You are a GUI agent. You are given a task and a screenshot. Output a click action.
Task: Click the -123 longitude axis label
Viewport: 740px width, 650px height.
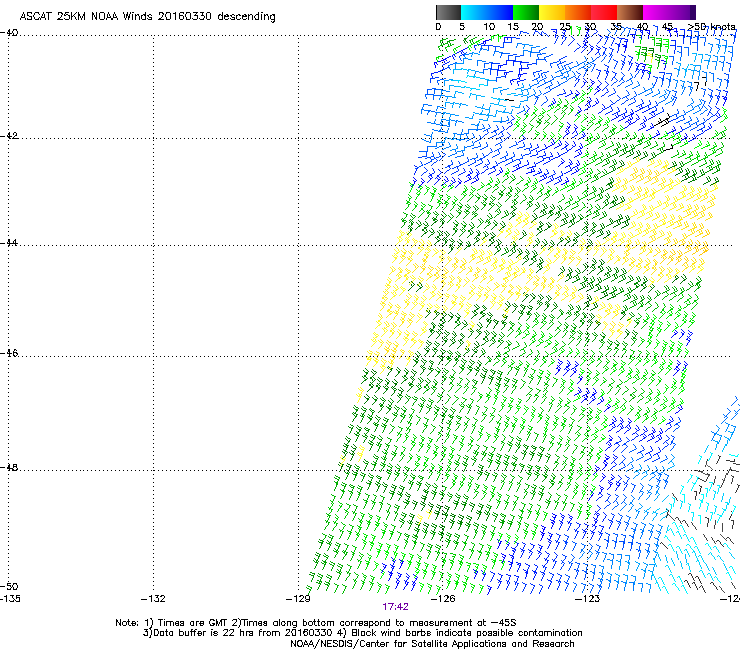(587, 599)
